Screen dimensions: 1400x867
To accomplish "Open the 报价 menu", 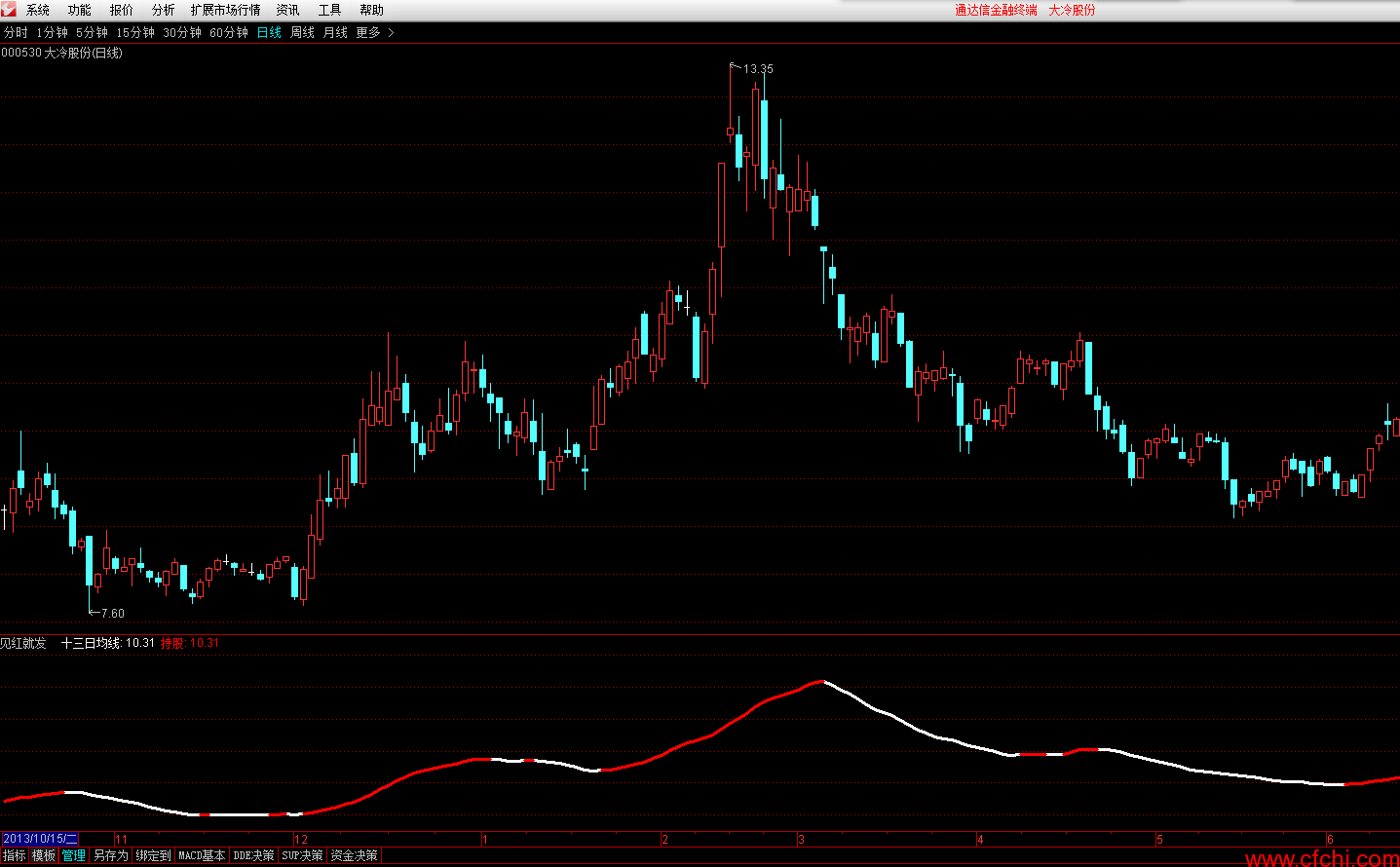I will point(122,10).
